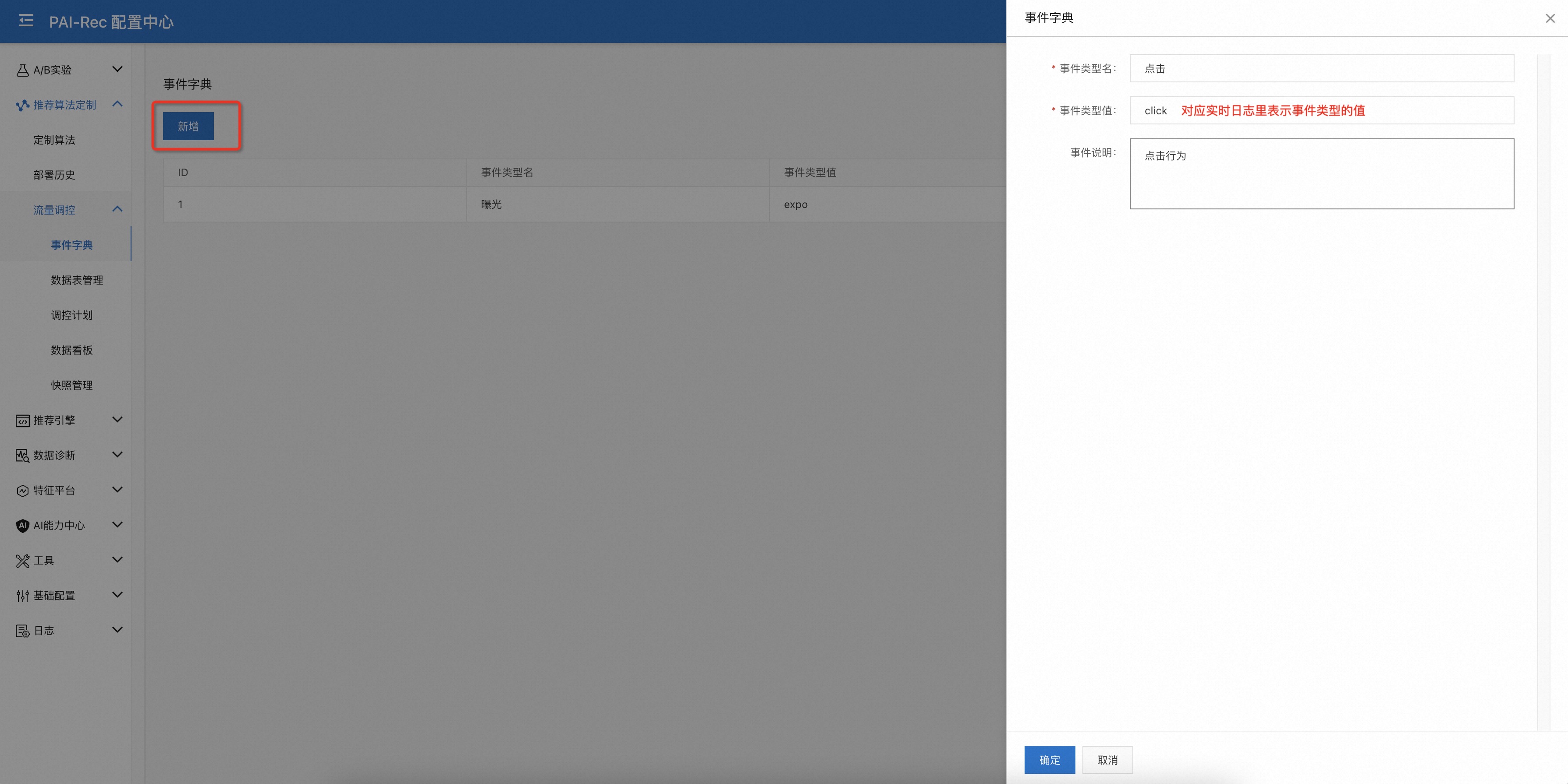Close the 事件字典 drawer panel
Image resolution: width=1568 pixels, height=784 pixels.
click(1550, 18)
